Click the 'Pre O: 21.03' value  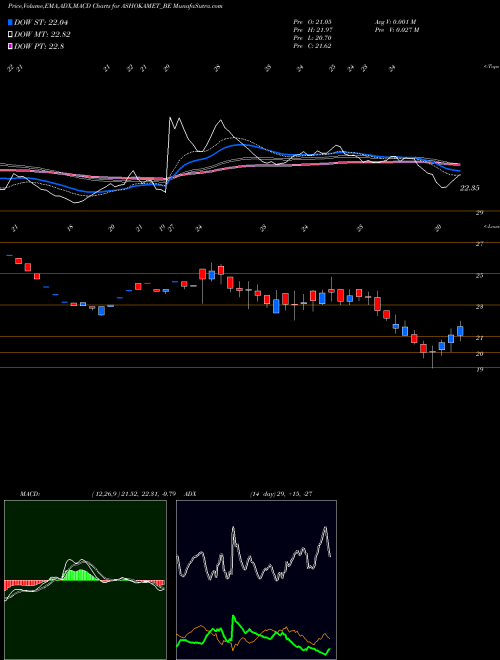pyautogui.click(x=312, y=22)
